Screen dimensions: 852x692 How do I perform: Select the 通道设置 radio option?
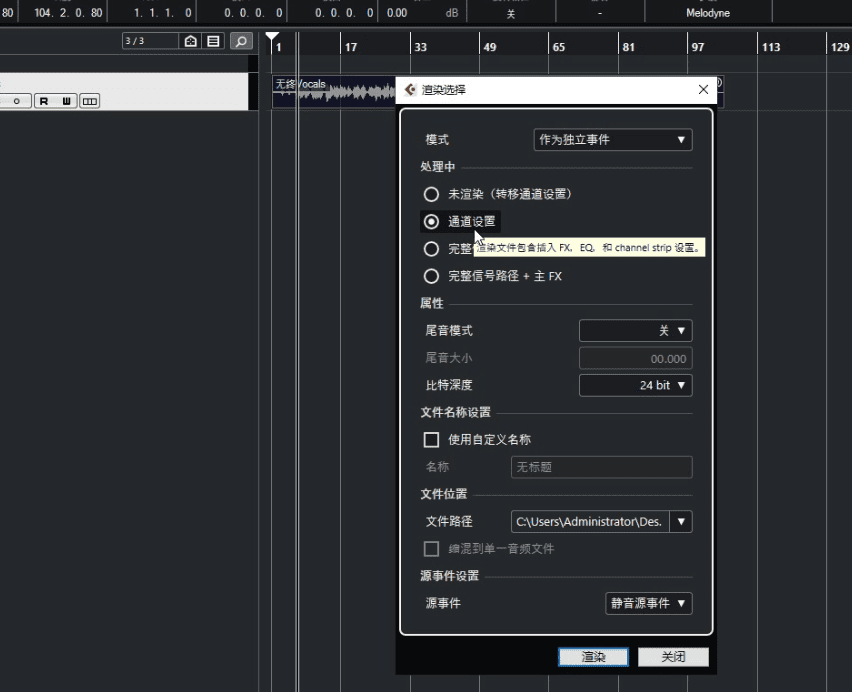pos(432,222)
